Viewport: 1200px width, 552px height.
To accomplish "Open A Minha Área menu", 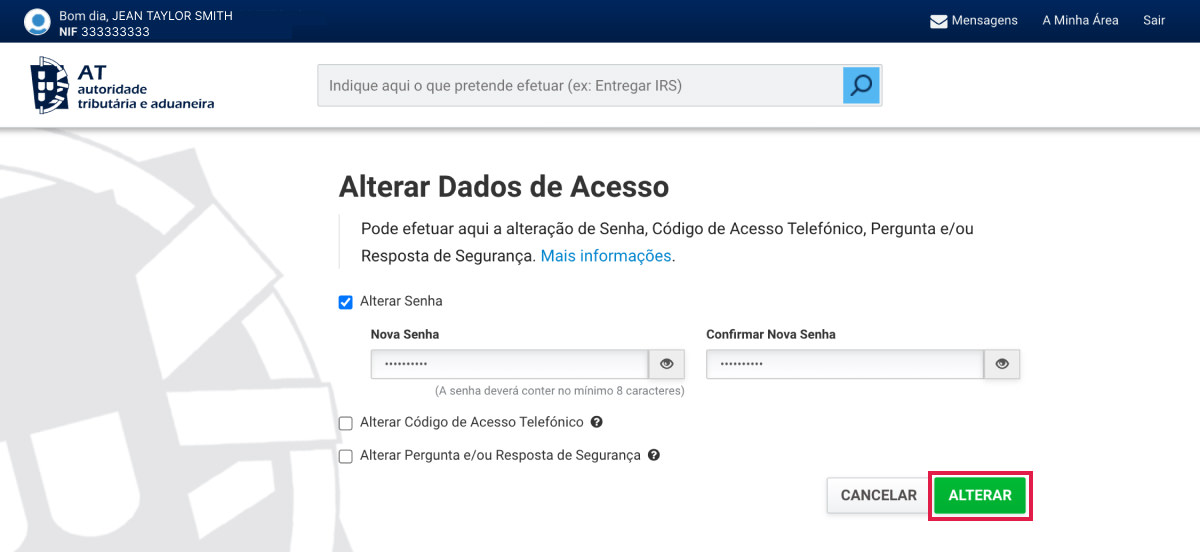I will tap(1080, 20).
